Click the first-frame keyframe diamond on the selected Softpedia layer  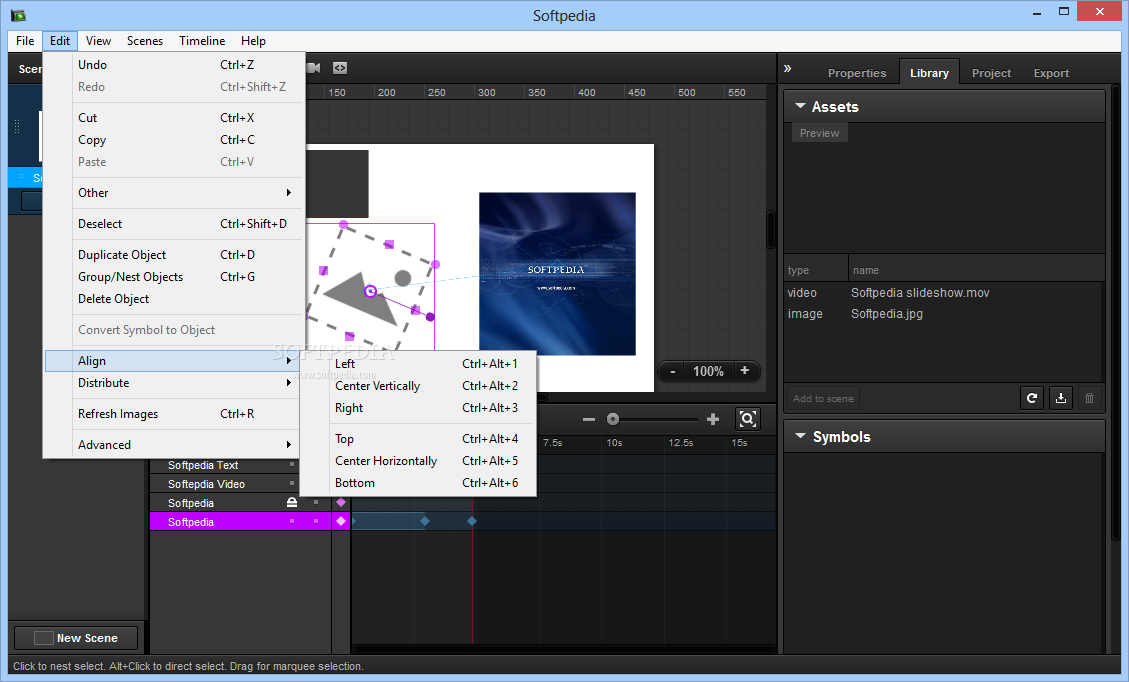[x=341, y=521]
